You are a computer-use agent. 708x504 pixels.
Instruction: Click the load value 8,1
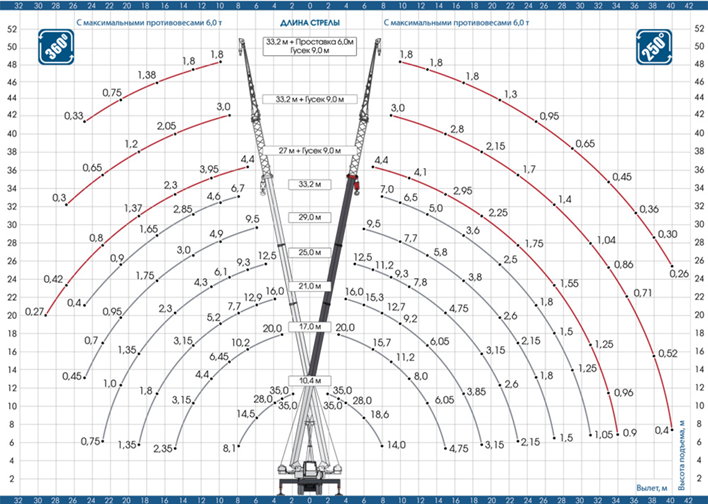(229, 448)
